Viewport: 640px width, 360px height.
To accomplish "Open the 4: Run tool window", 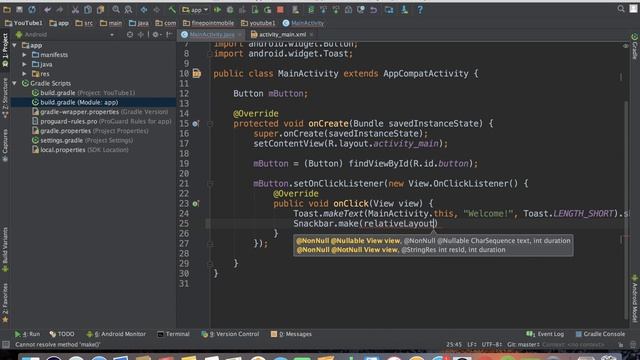I will pos(28,334).
